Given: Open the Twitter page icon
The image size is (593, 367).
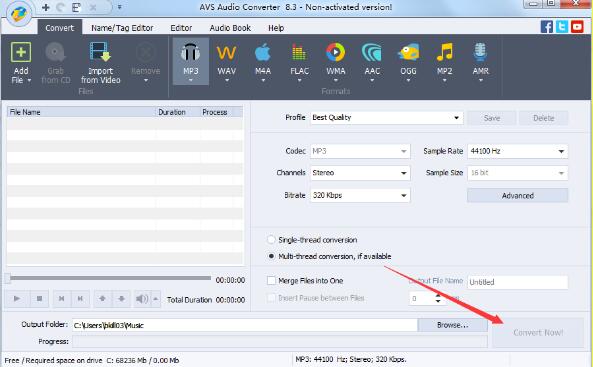Looking at the screenshot, I should coord(562,27).
